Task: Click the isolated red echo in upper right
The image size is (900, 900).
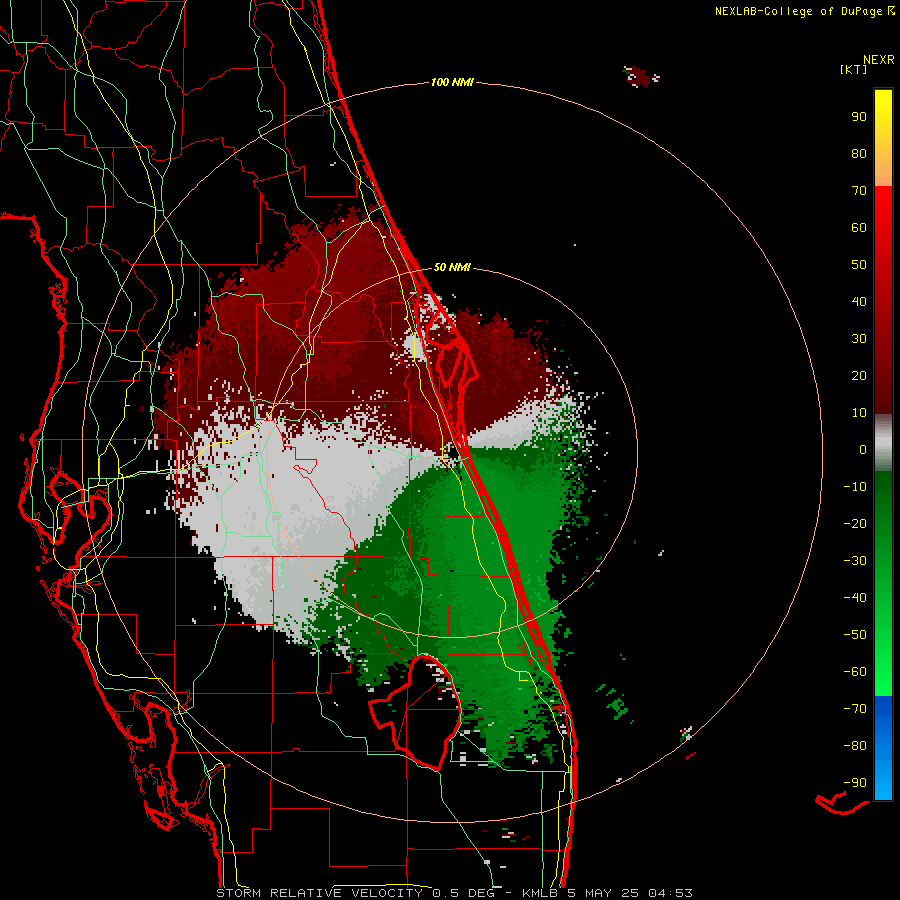Action: click(641, 76)
